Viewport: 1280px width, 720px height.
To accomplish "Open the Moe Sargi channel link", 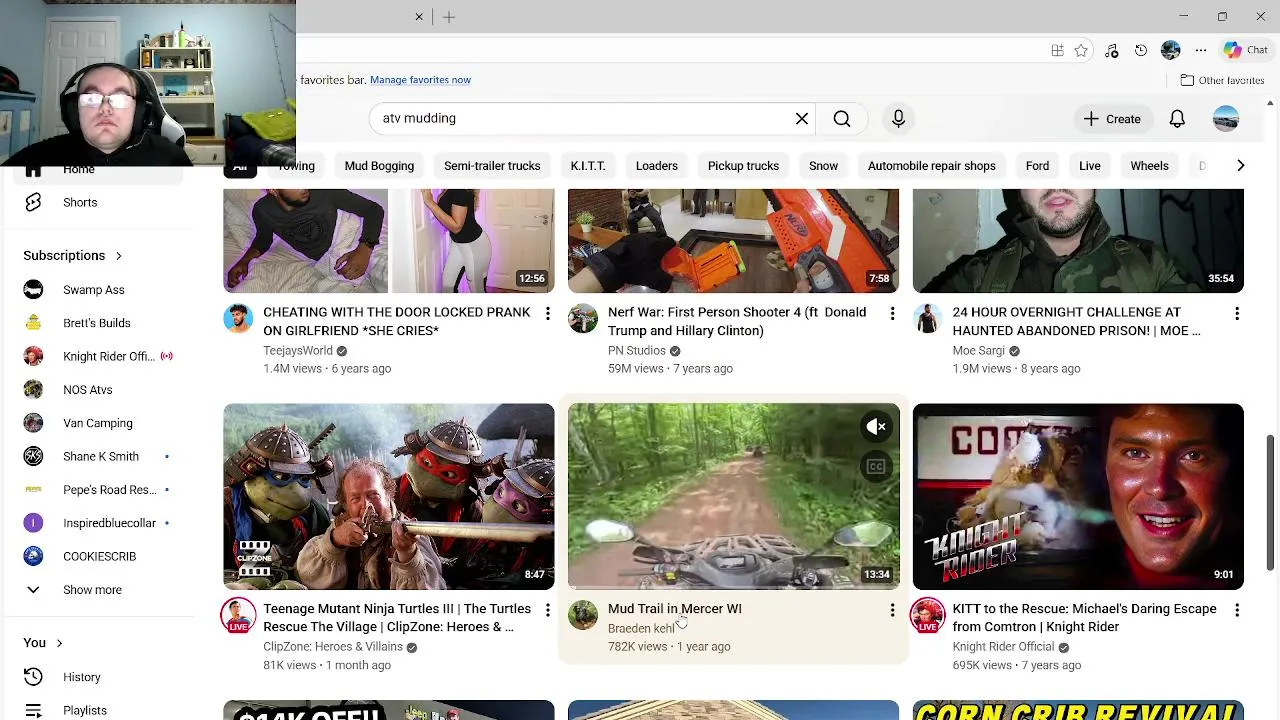I will pyautogui.click(x=979, y=350).
